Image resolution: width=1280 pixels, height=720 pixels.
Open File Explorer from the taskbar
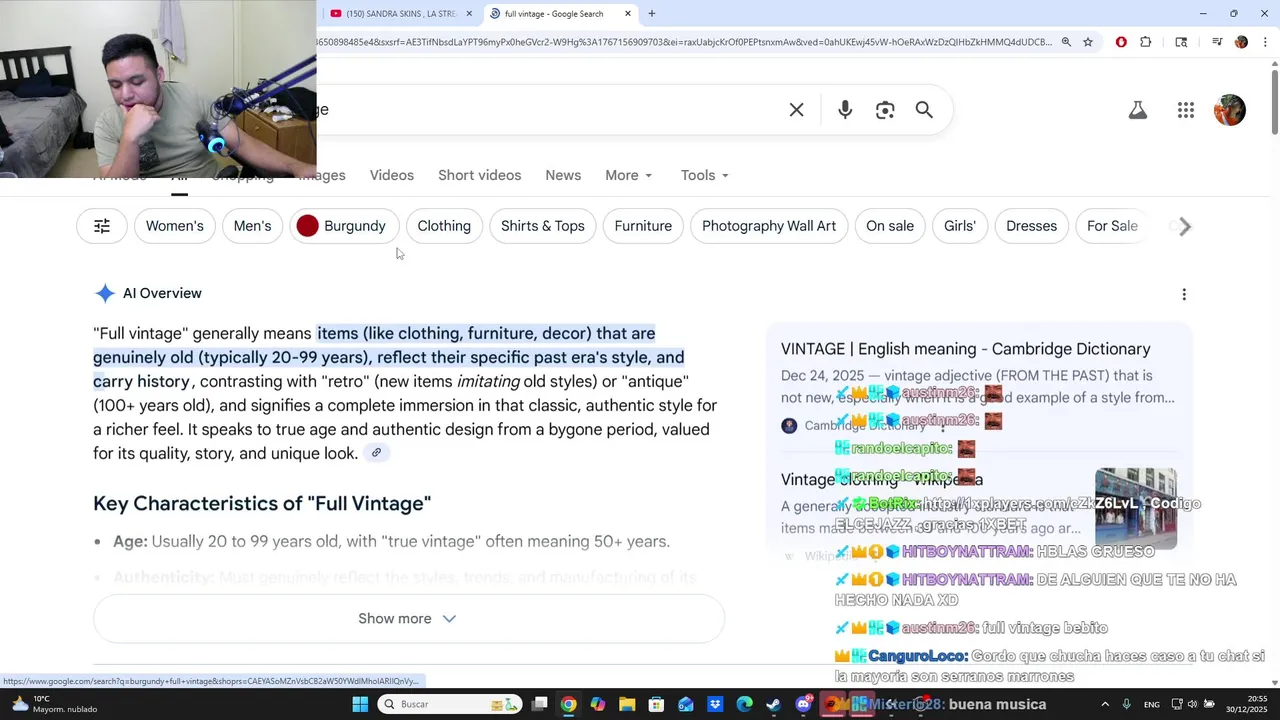tap(627, 704)
